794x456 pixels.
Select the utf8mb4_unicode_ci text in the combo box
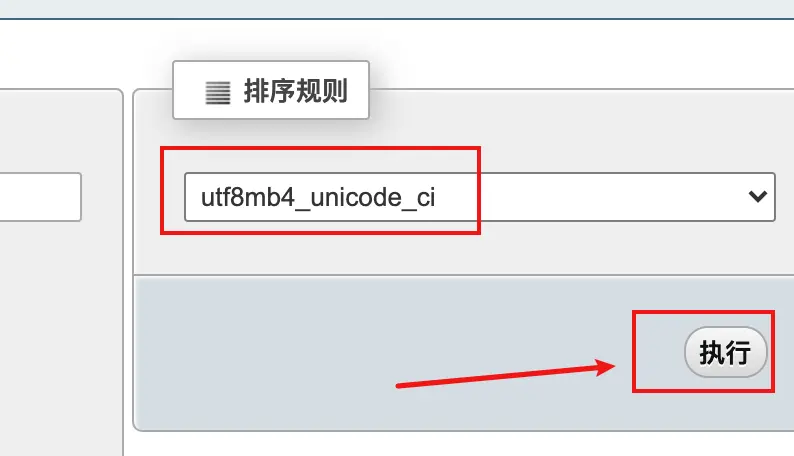point(318,197)
